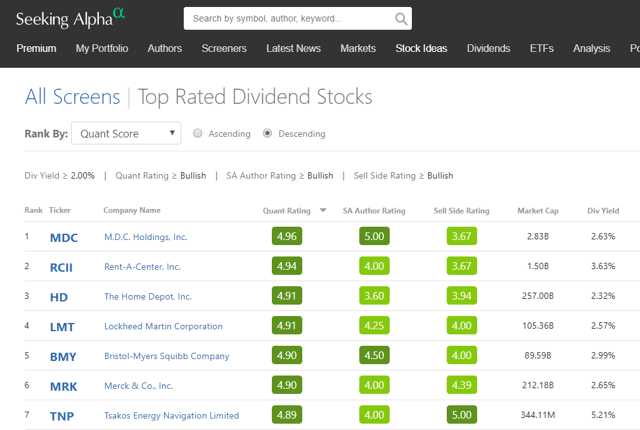The image size is (640, 430).
Task: Sort by Quant Rating column header
Action: coord(287,211)
